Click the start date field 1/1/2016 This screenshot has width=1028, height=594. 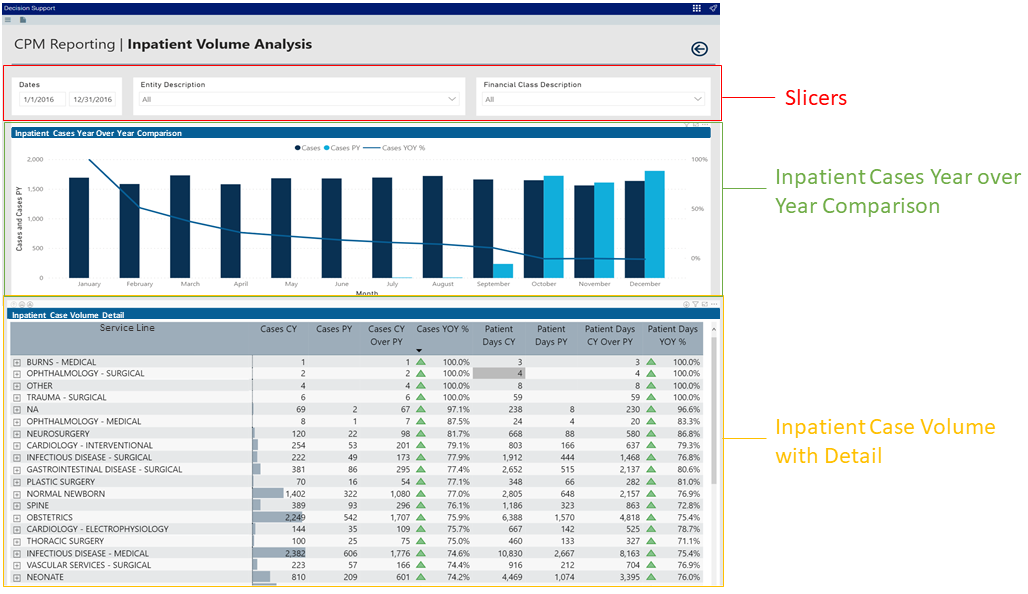(42, 99)
